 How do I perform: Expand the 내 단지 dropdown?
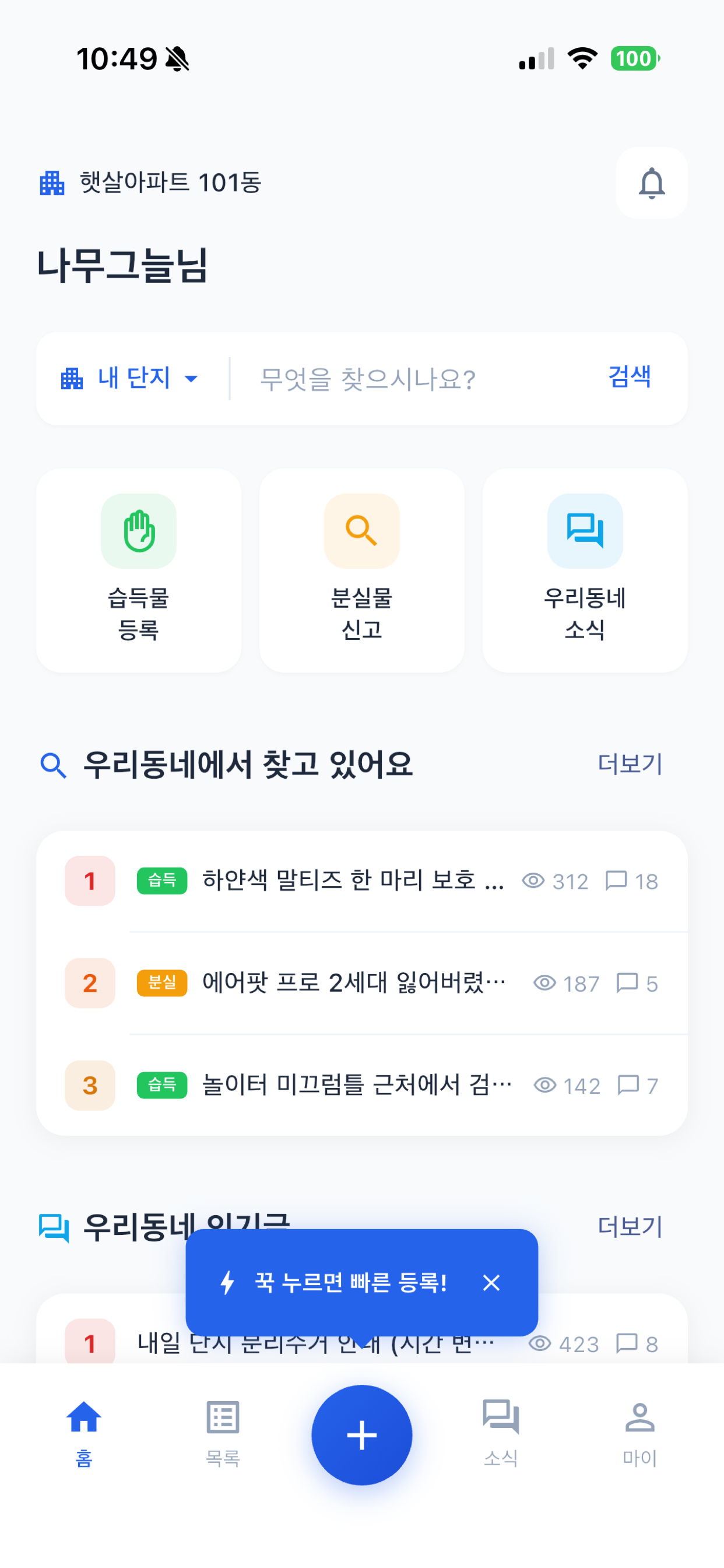pyautogui.click(x=129, y=378)
